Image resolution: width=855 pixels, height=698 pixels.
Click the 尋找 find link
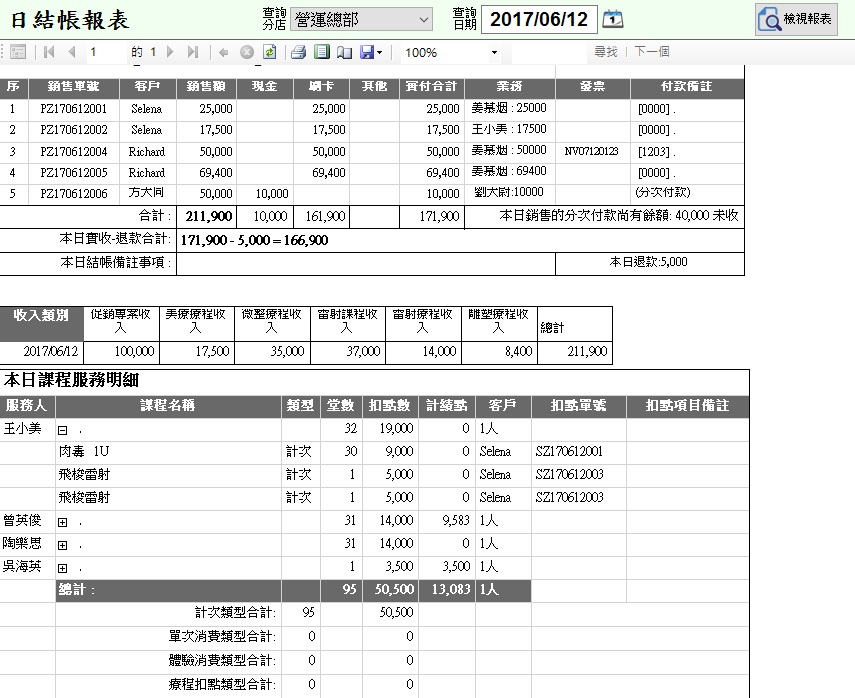point(606,52)
